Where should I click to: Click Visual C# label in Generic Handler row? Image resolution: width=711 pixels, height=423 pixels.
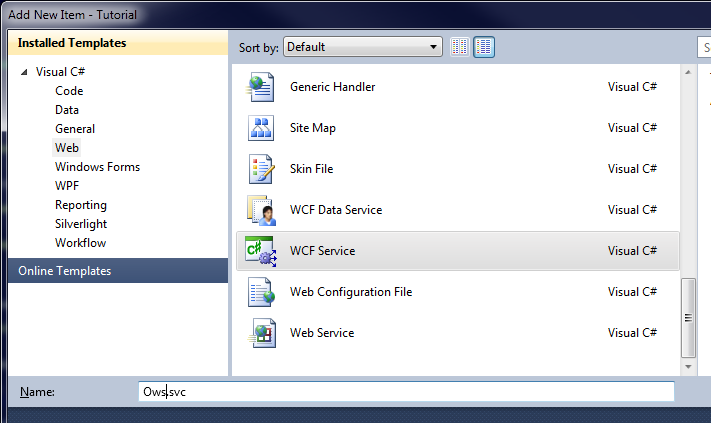click(632, 87)
